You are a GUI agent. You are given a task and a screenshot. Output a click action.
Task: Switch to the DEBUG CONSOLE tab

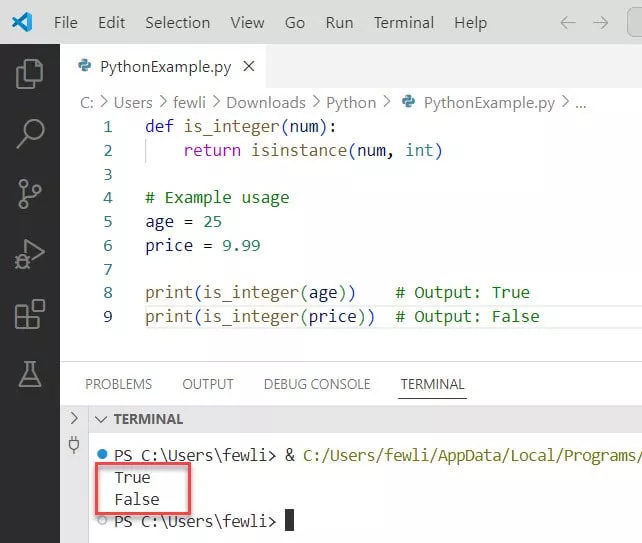pyautogui.click(x=317, y=384)
